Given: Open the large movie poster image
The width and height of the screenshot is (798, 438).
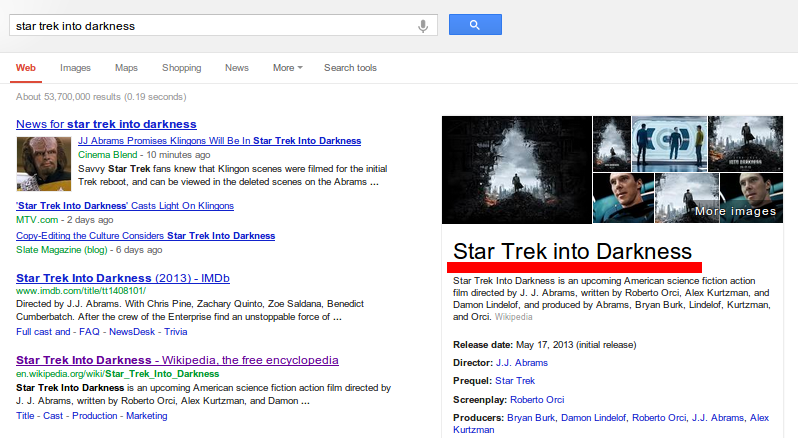Looking at the screenshot, I should (x=516, y=169).
